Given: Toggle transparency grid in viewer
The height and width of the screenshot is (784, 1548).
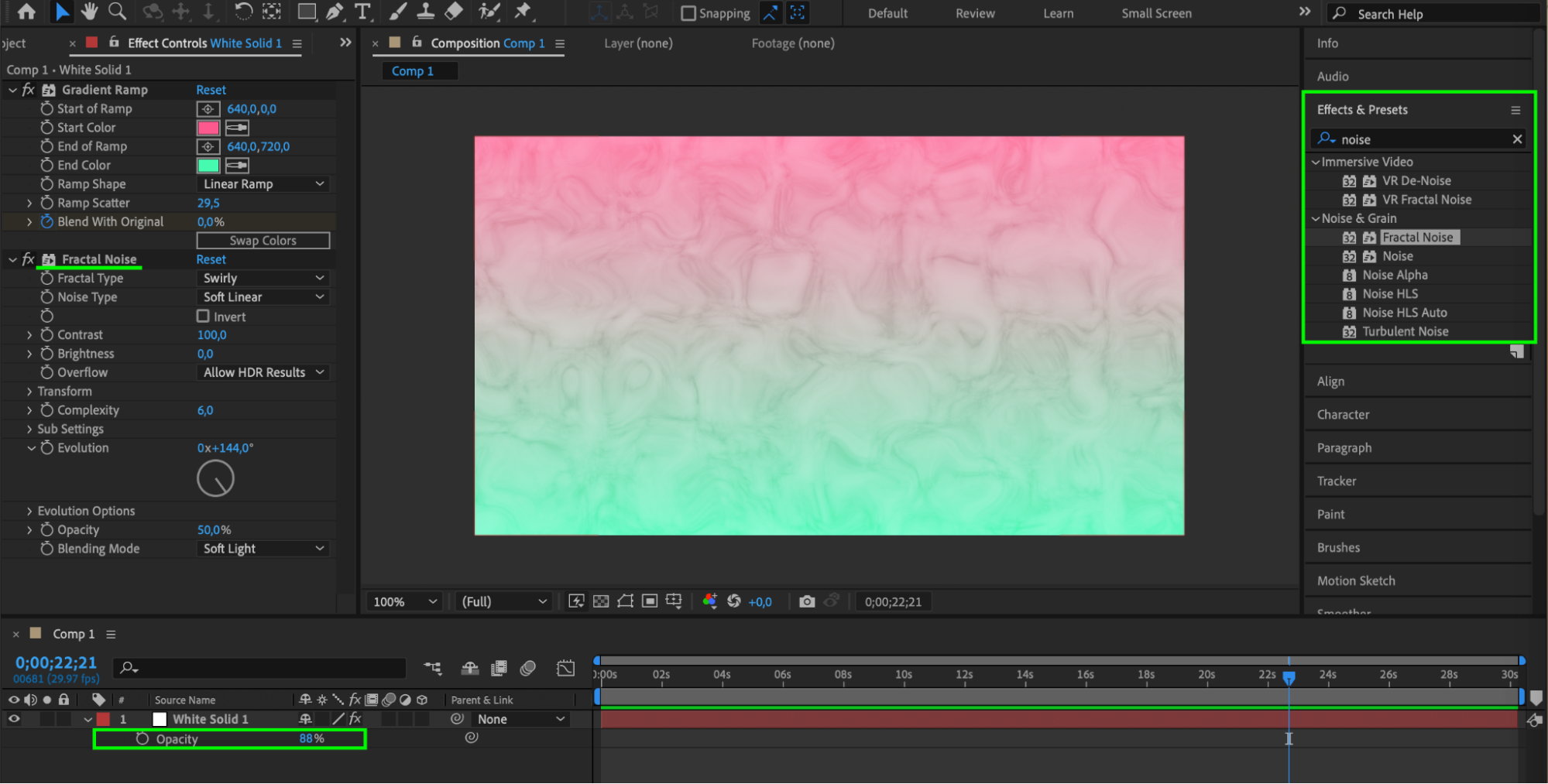Looking at the screenshot, I should click(601, 601).
